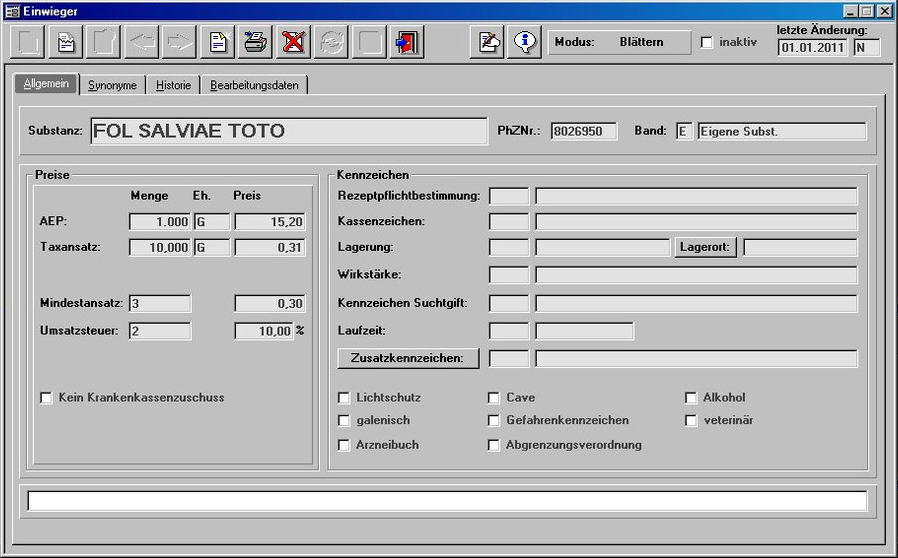Click the Lagerort button
The image size is (898, 558).
[705, 247]
